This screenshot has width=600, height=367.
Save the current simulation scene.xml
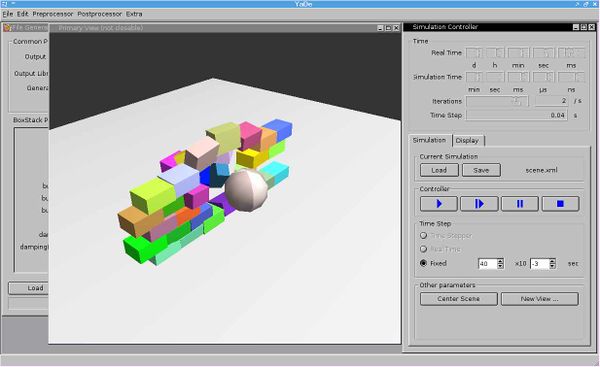[481, 170]
